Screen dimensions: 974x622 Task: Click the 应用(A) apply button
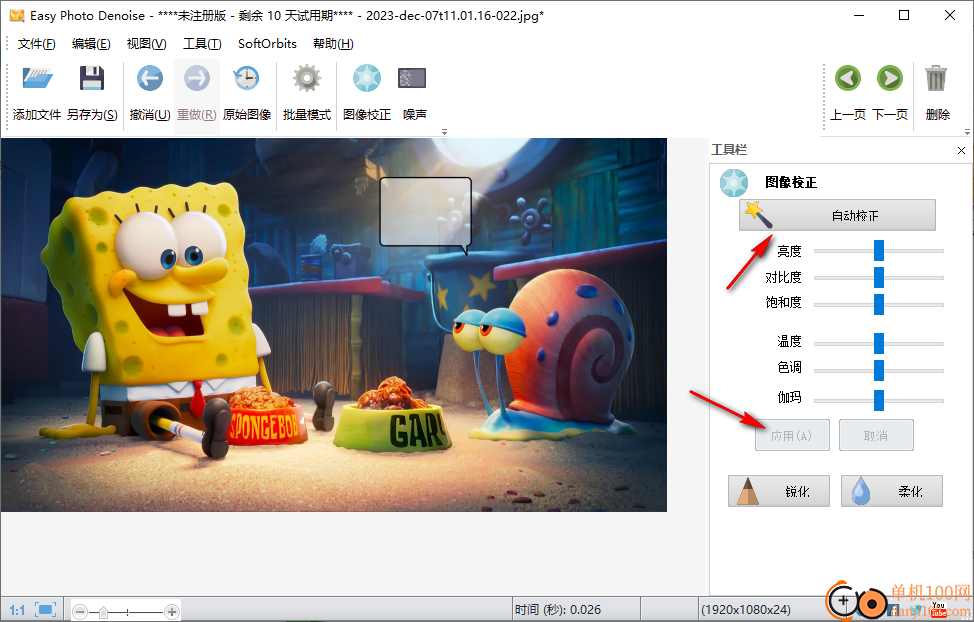pos(792,435)
